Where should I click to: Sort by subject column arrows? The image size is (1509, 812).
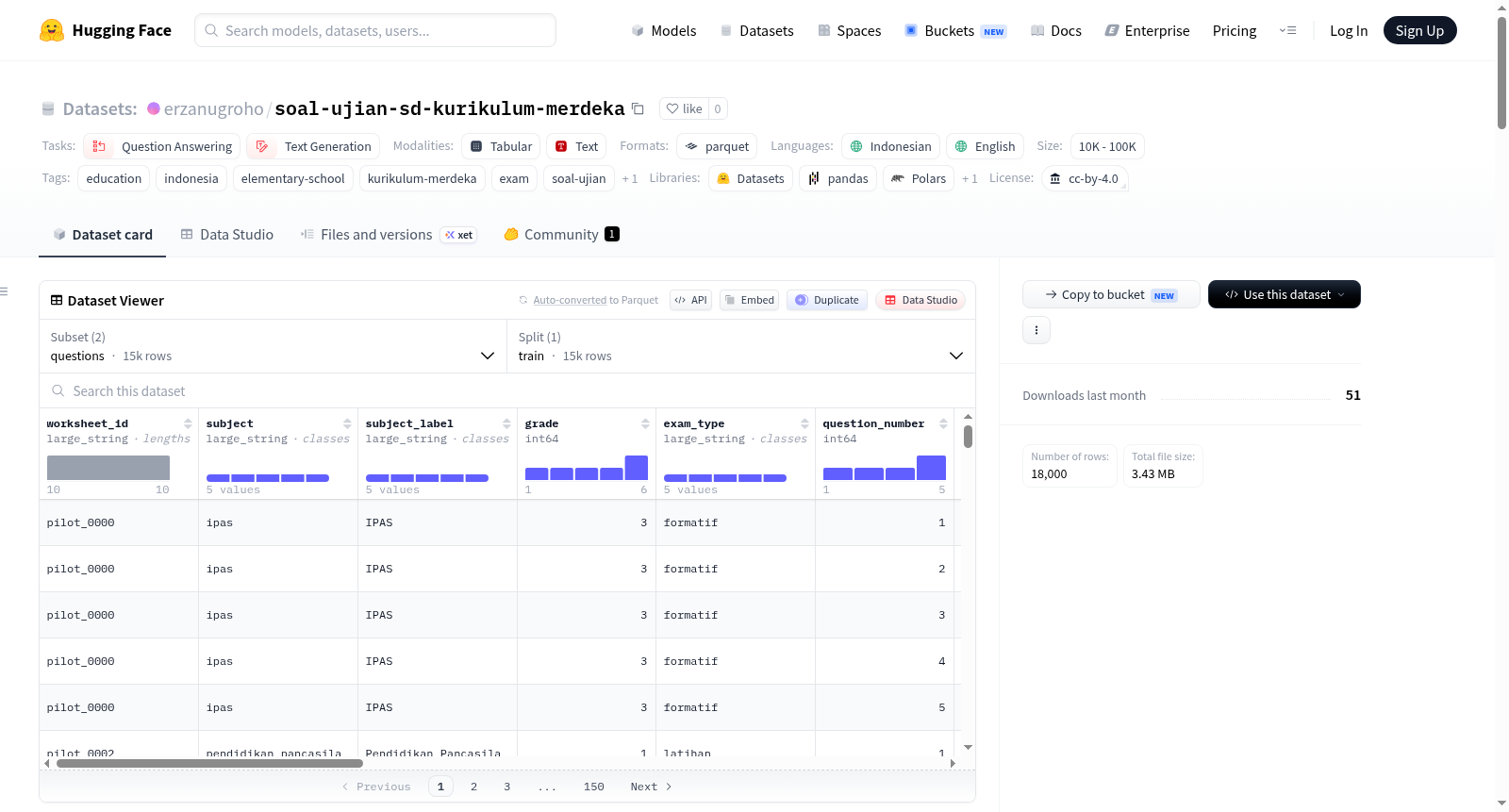click(x=347, y=423)
